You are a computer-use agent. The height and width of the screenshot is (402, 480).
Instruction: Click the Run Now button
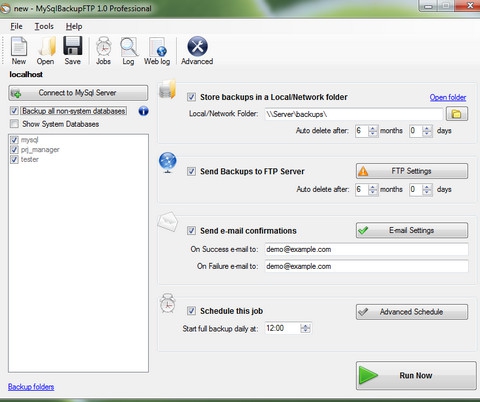click(x=416, y=376)
